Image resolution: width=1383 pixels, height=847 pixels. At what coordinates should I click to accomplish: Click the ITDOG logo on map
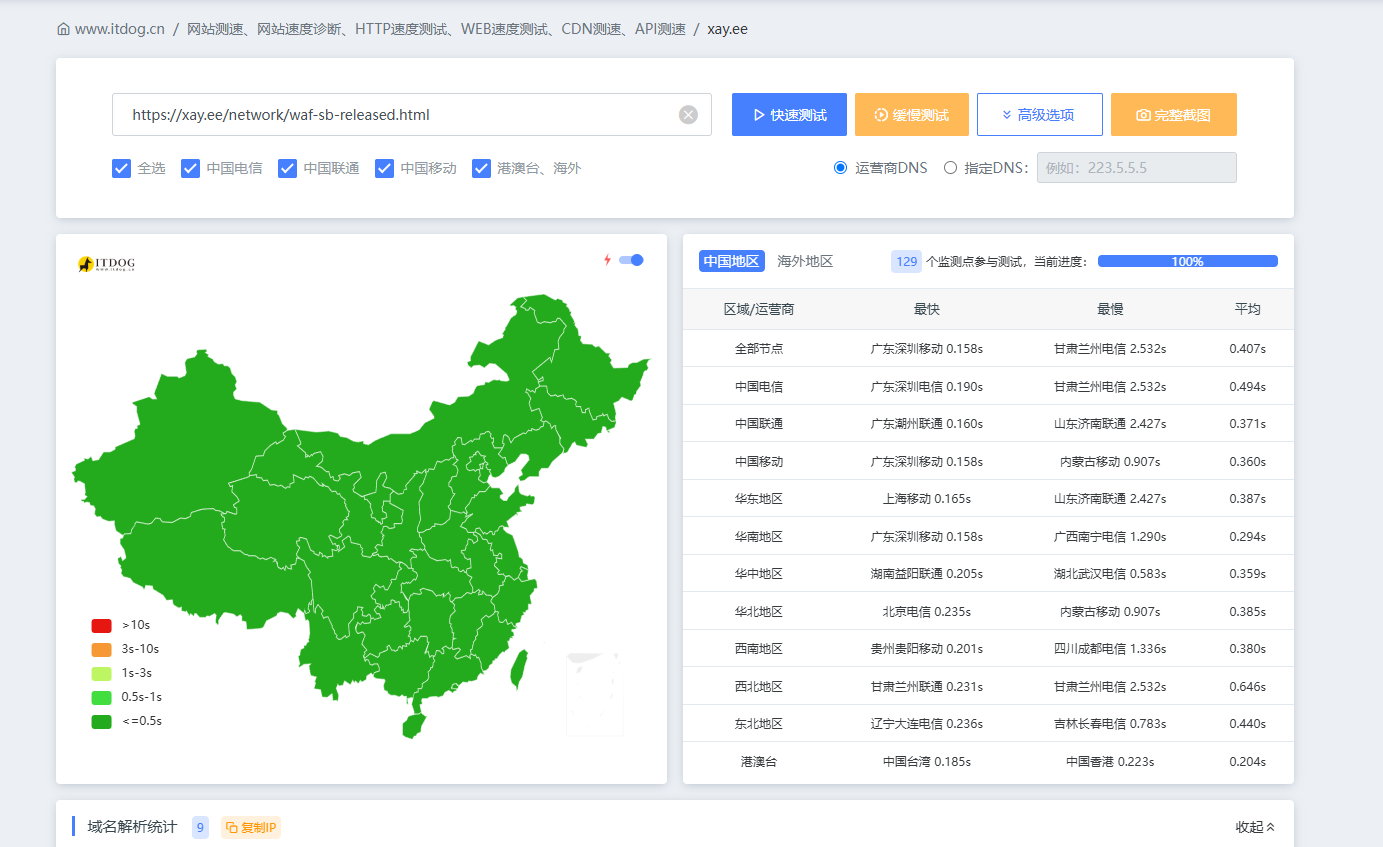[106, 264]
